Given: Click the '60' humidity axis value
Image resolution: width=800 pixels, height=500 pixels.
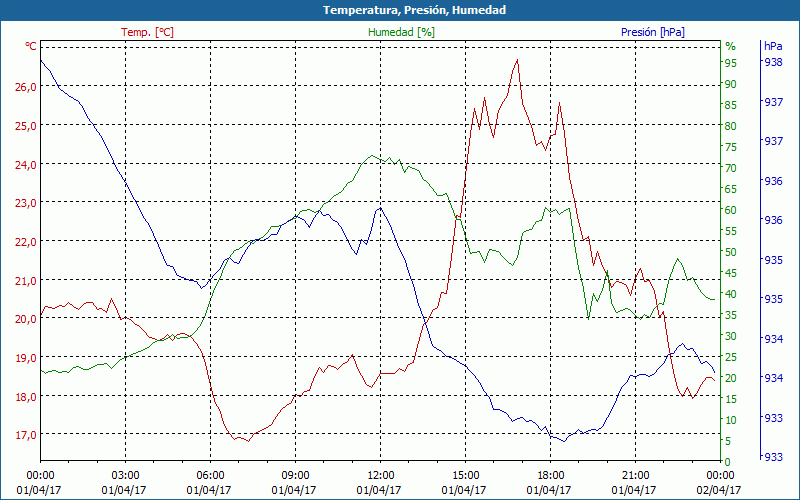Looking at the screenshot, I should [x=731, y=210].
